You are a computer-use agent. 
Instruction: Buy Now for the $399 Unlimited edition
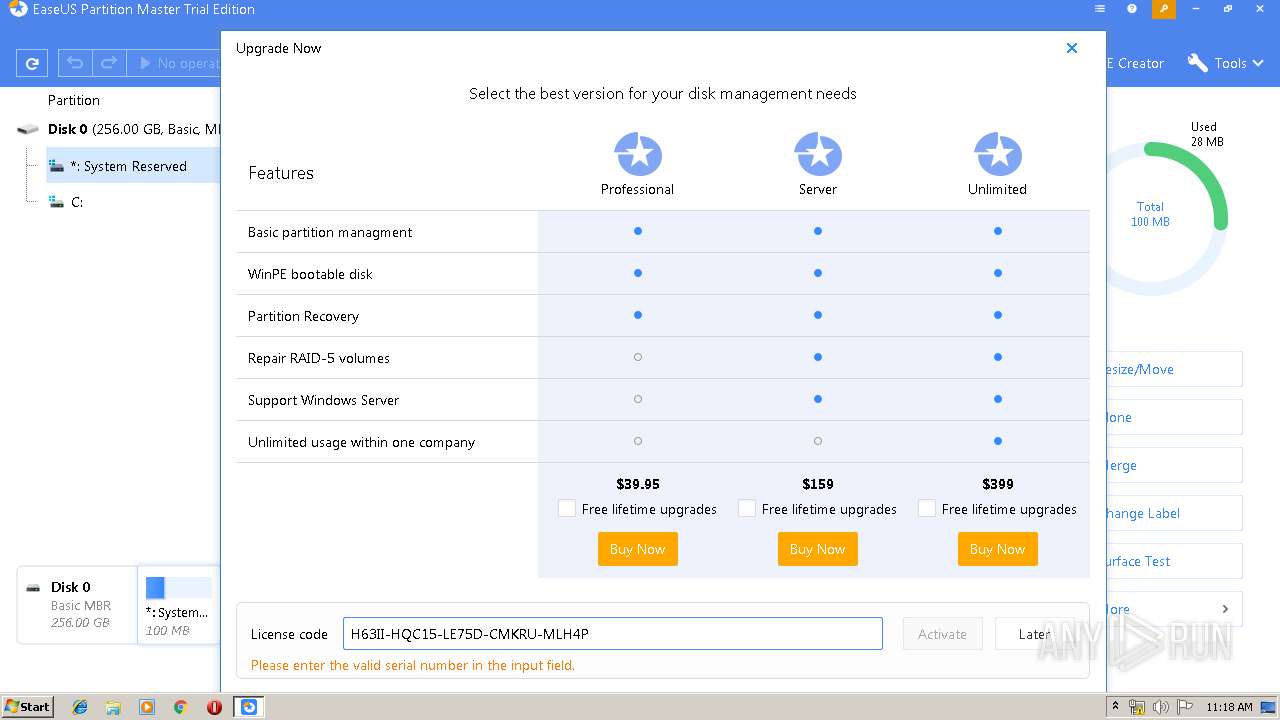[998, 549]
